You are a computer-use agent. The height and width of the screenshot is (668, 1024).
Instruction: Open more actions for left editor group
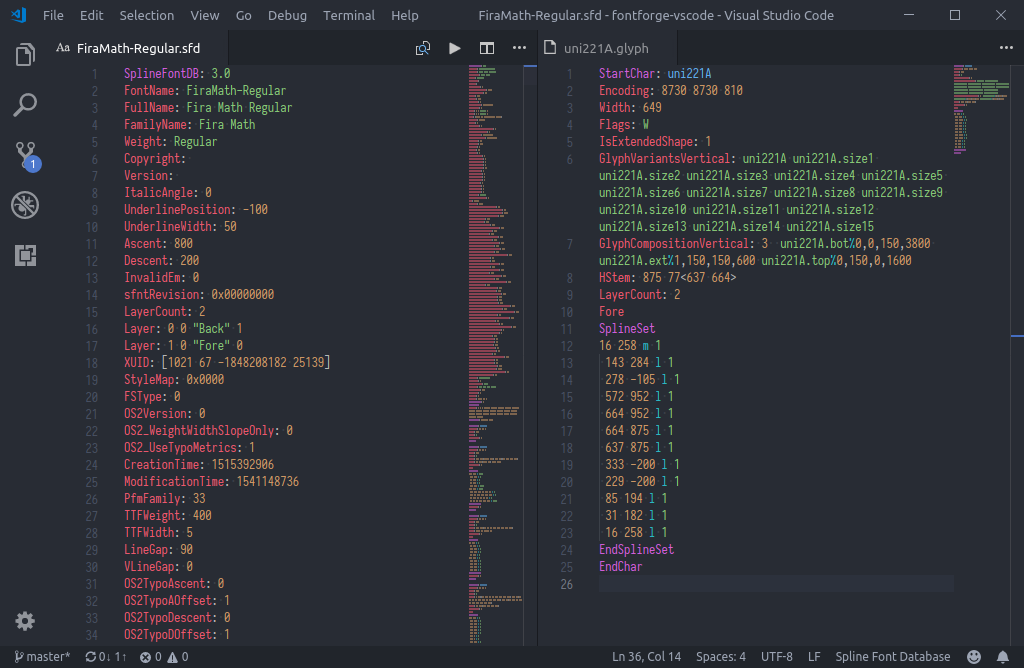click(x=519, y=48)
